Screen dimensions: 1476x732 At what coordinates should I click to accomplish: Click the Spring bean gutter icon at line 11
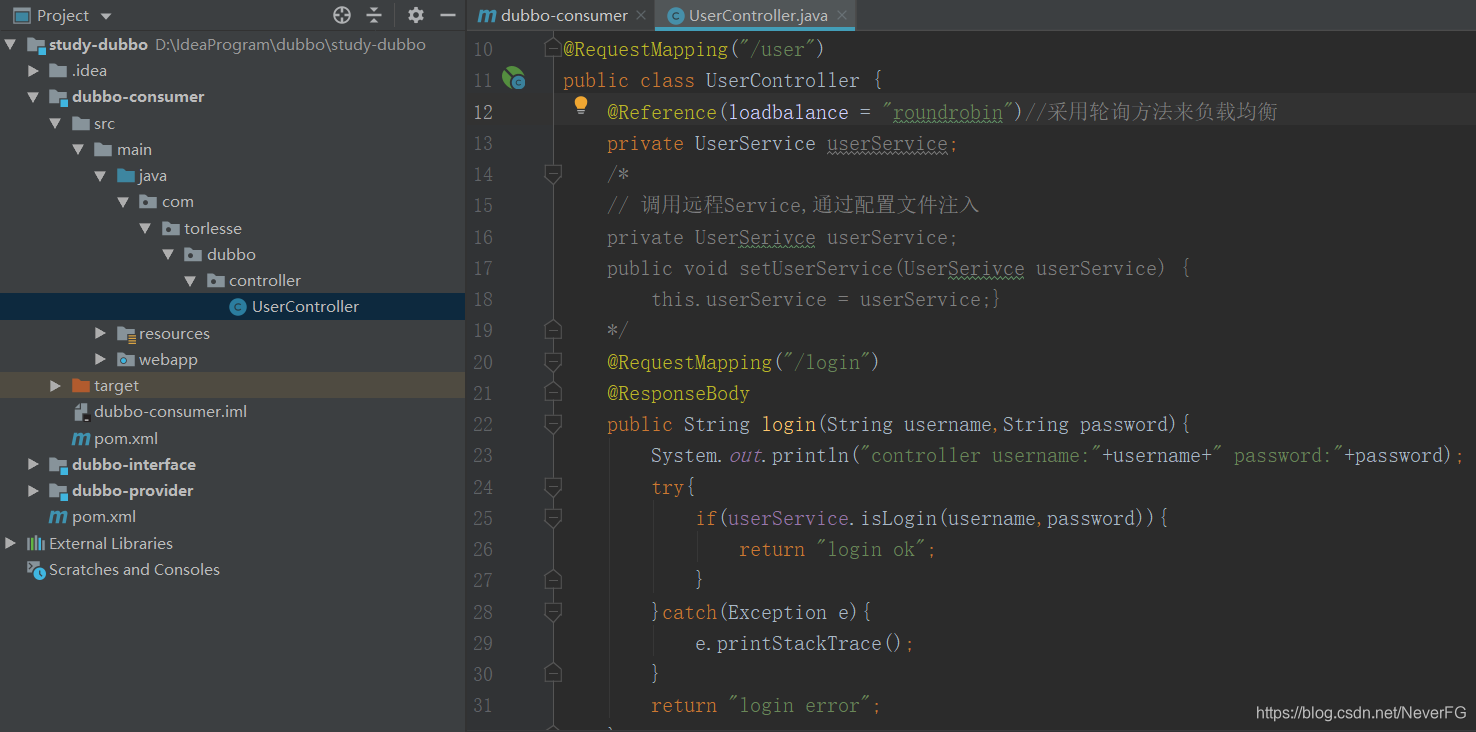coord(513,77)
